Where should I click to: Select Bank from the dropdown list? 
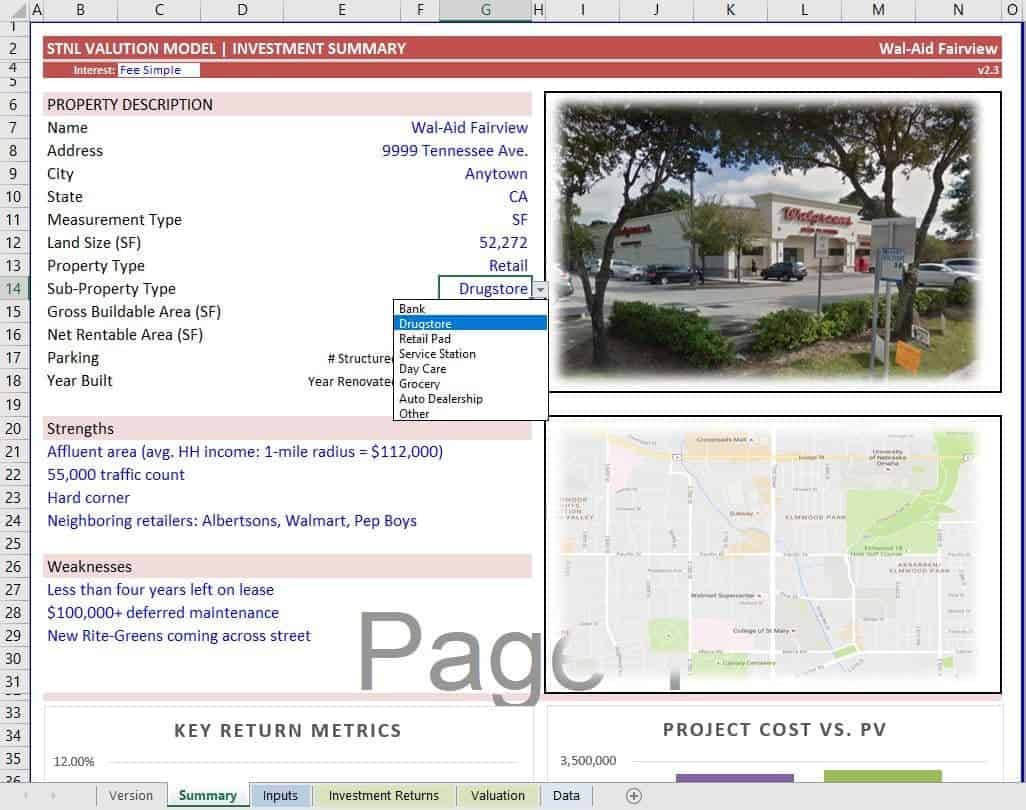point(470,309)
